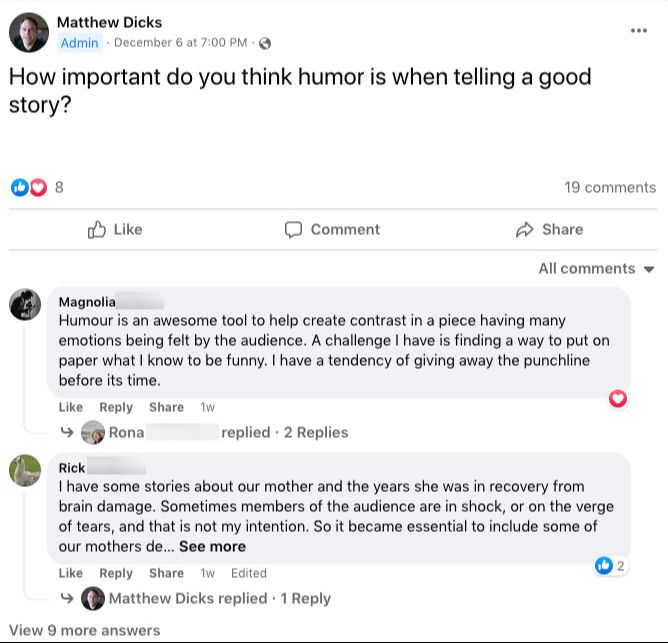Open Matthew Dicks' profile picture
668x643 pixels.
[29, 33]
